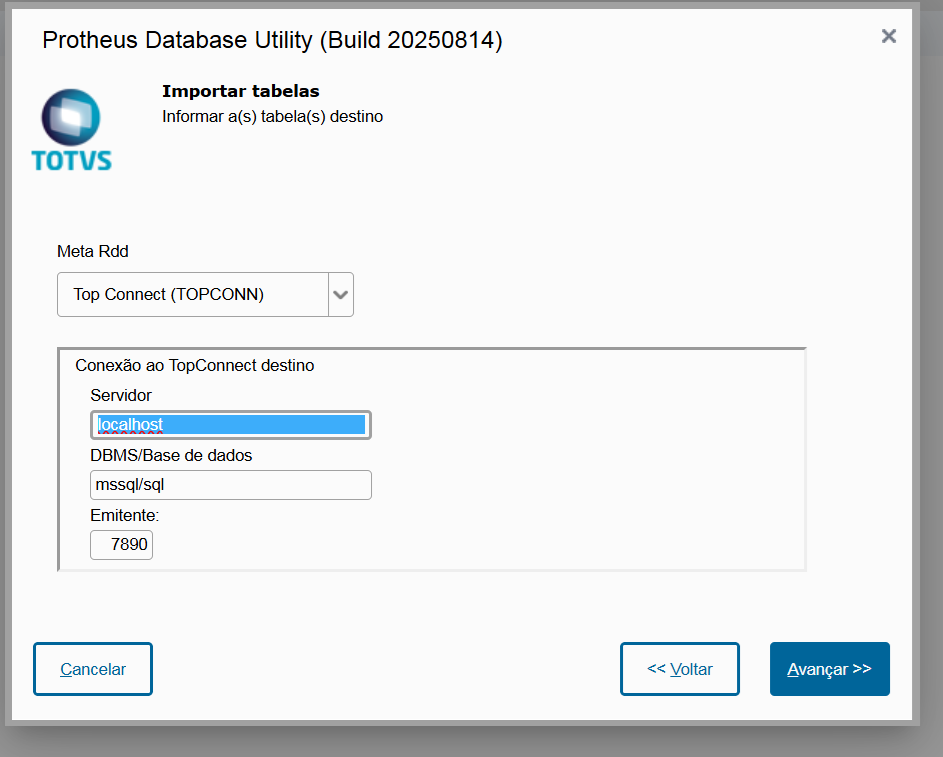Image resolution: width=943 pixels, height=757 pixels.
Task: Click the Meta Rdd label
Action: 93,251
